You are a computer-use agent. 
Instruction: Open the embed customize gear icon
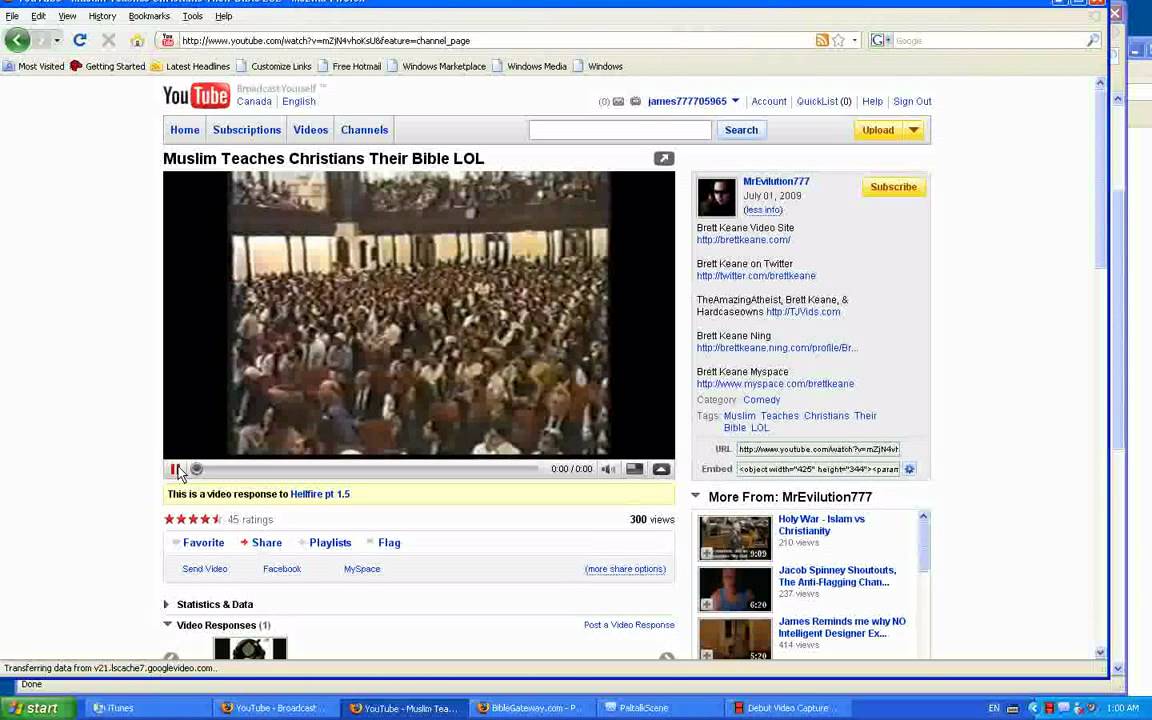pyautogui.click(x=910, y=469)
